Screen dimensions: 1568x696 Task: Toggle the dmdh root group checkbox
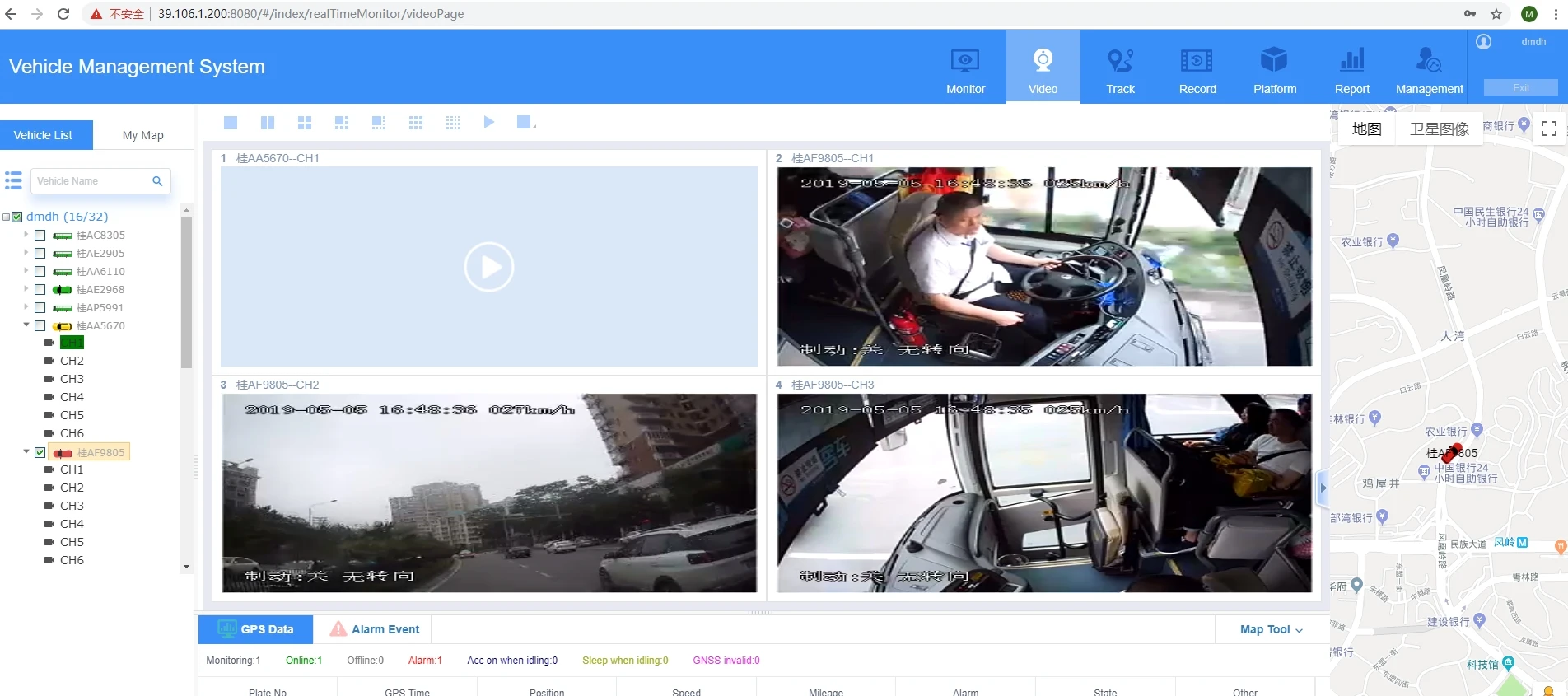(17, 217)
